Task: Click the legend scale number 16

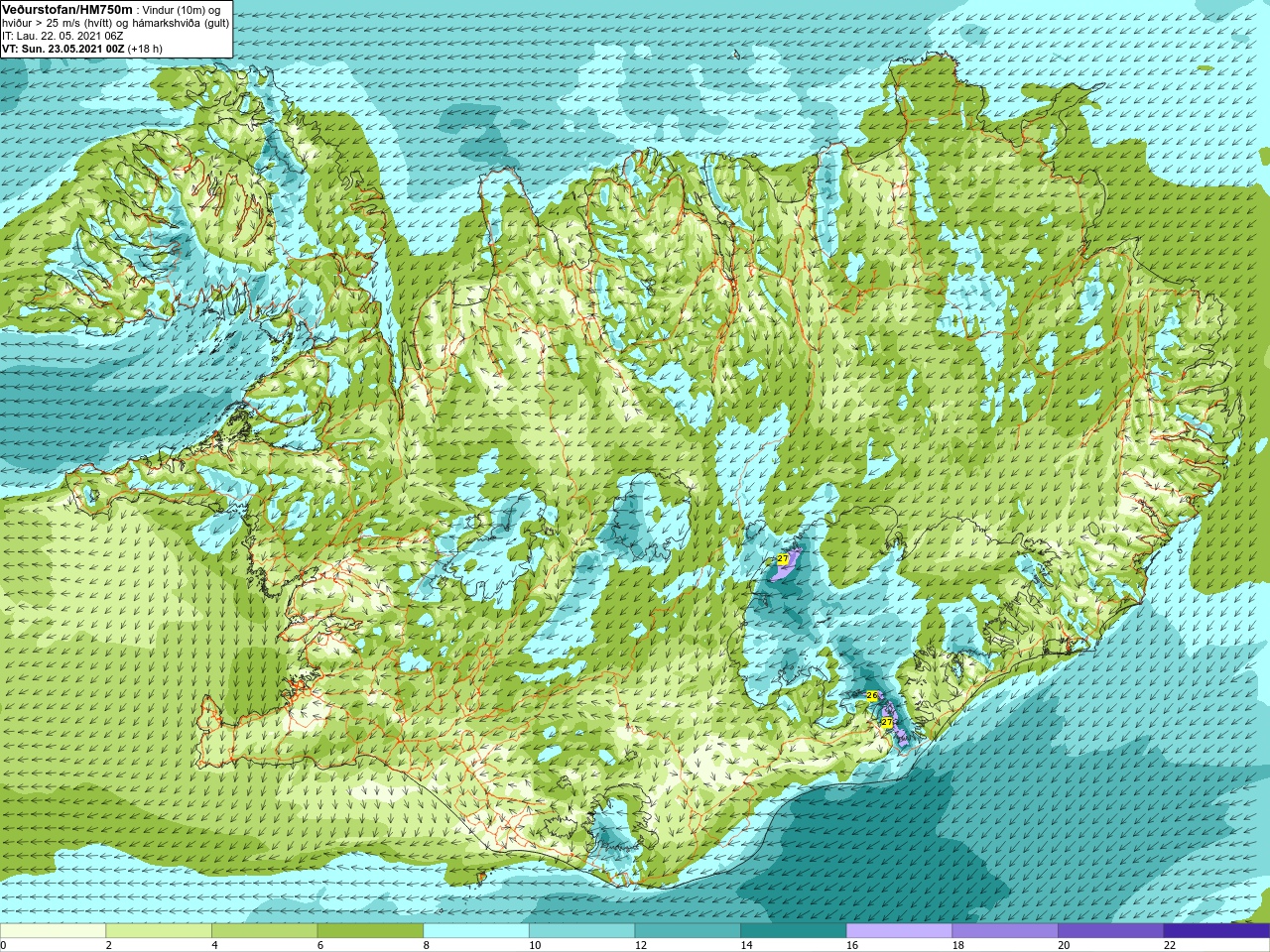Action: 852,945
